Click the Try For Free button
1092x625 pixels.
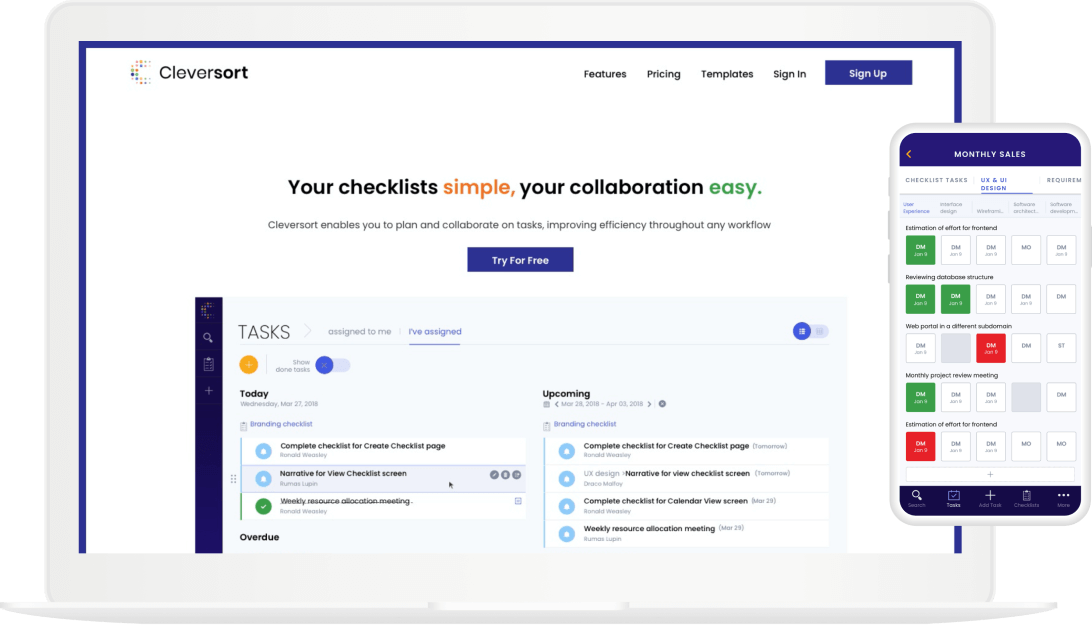pos(520,260)
